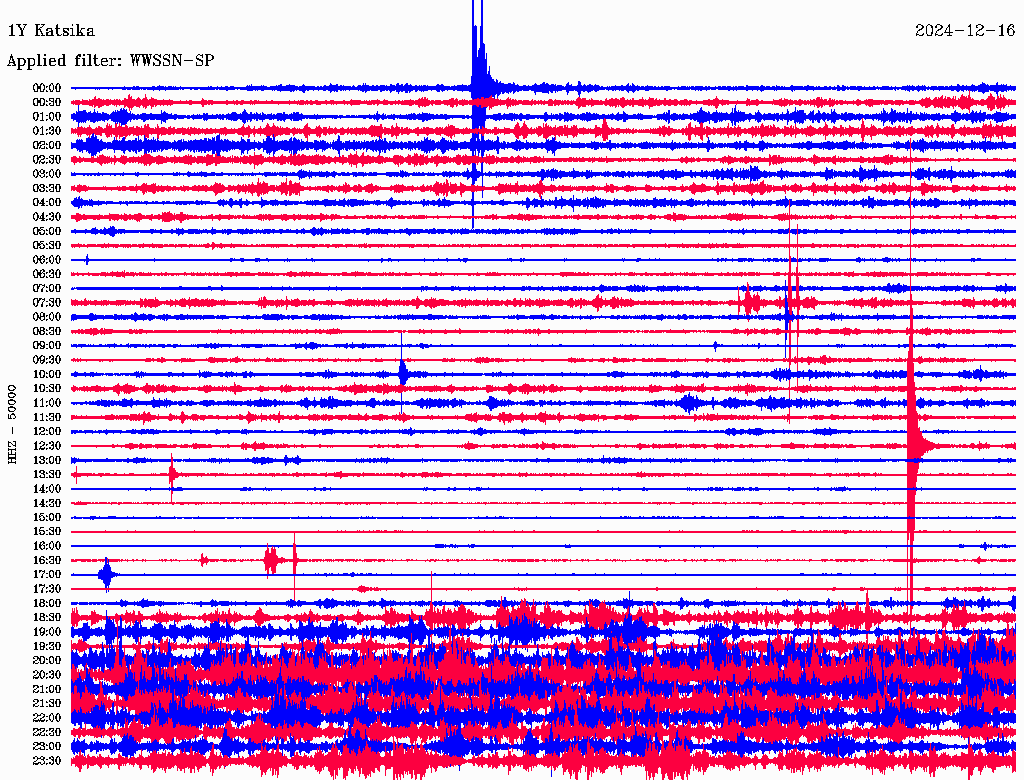1024x780 pixels.
Task: Click the 12:00 time label
Action: [x=47, y=432]
